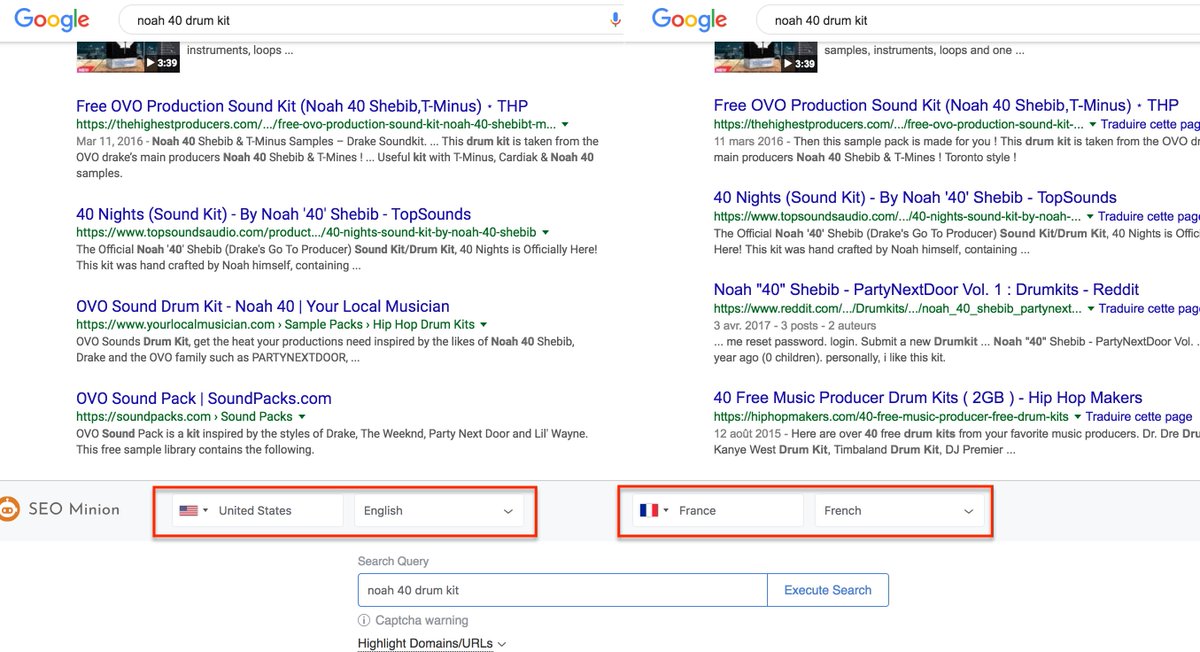Click the Captcha warning text

coord(422,620)
